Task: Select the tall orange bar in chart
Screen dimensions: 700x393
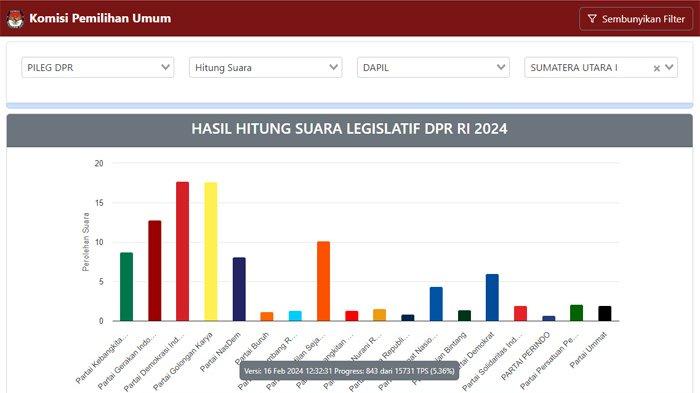Action: (323, 281)
